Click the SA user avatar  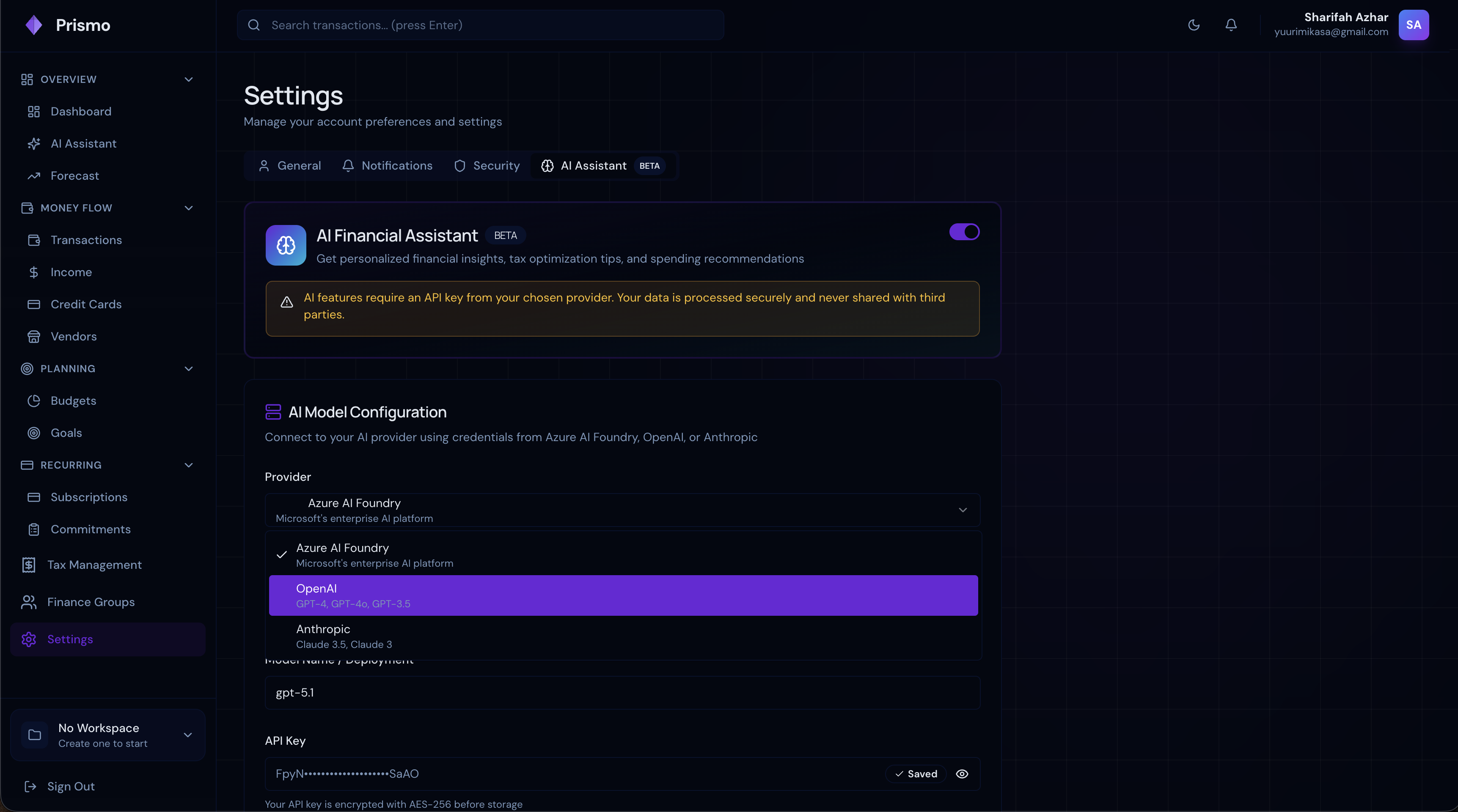(x=1413, y=25)
